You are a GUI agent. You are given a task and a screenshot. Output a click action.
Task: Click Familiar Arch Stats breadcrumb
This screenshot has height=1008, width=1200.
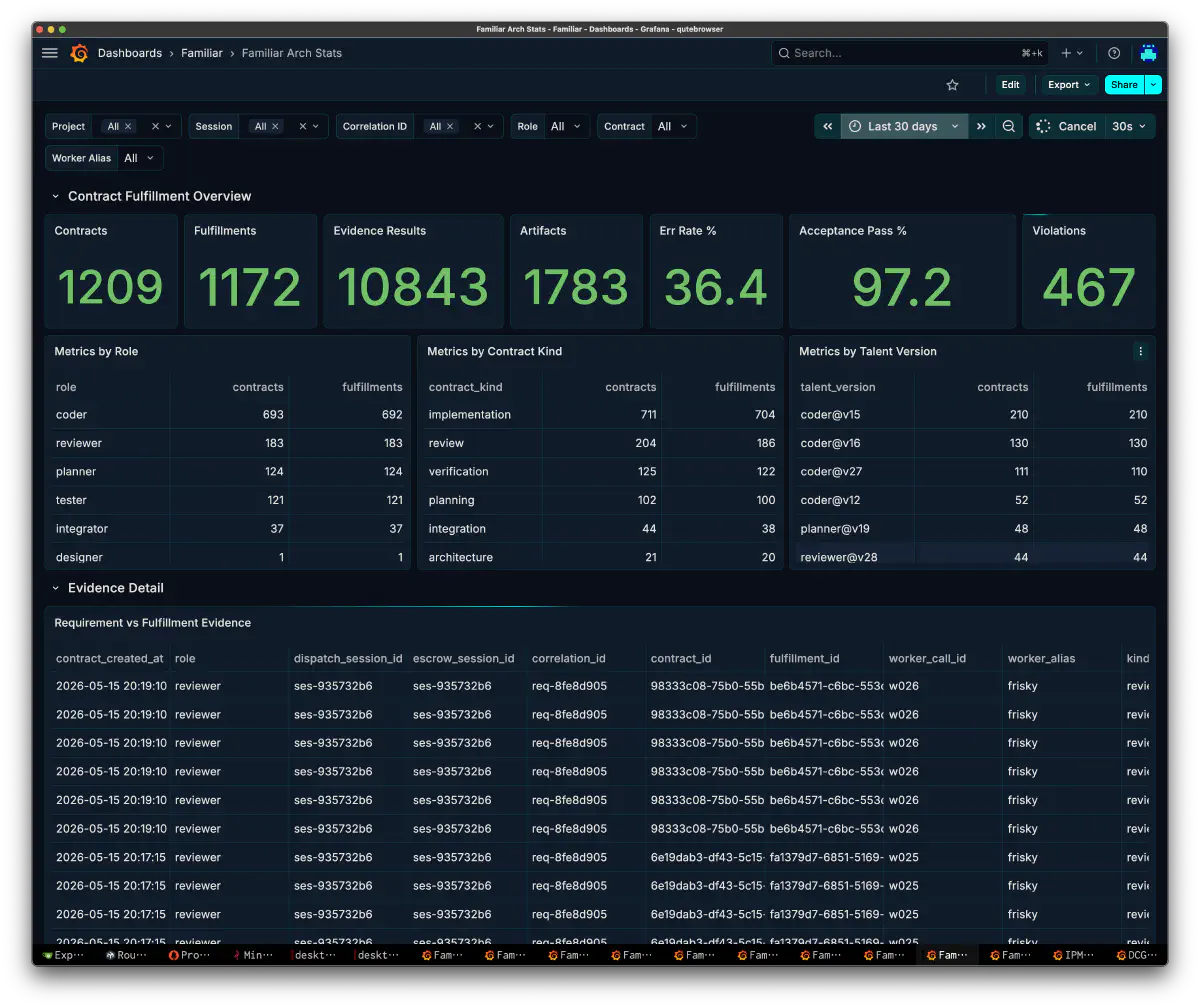[x=292, y=53]
